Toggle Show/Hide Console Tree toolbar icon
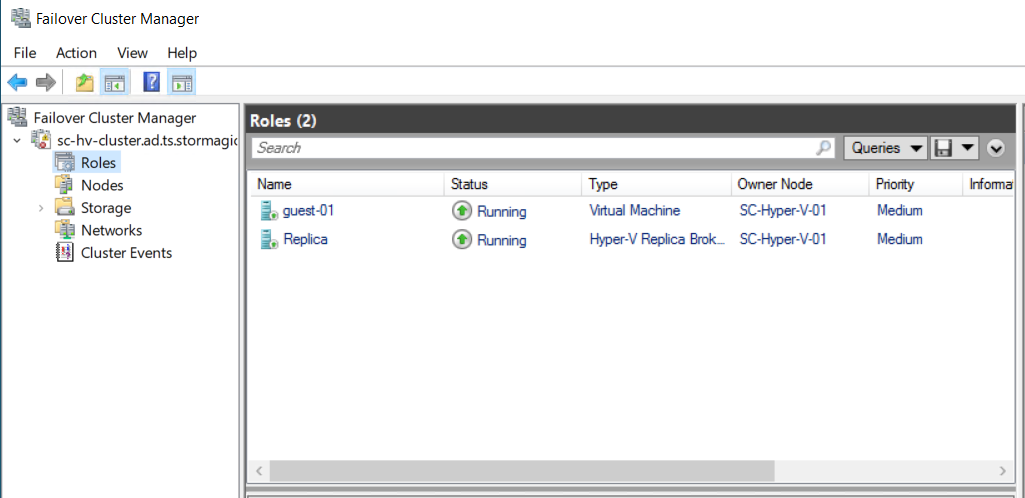Viewport: 1025px width, 498px height. click(x=114, y=83)
